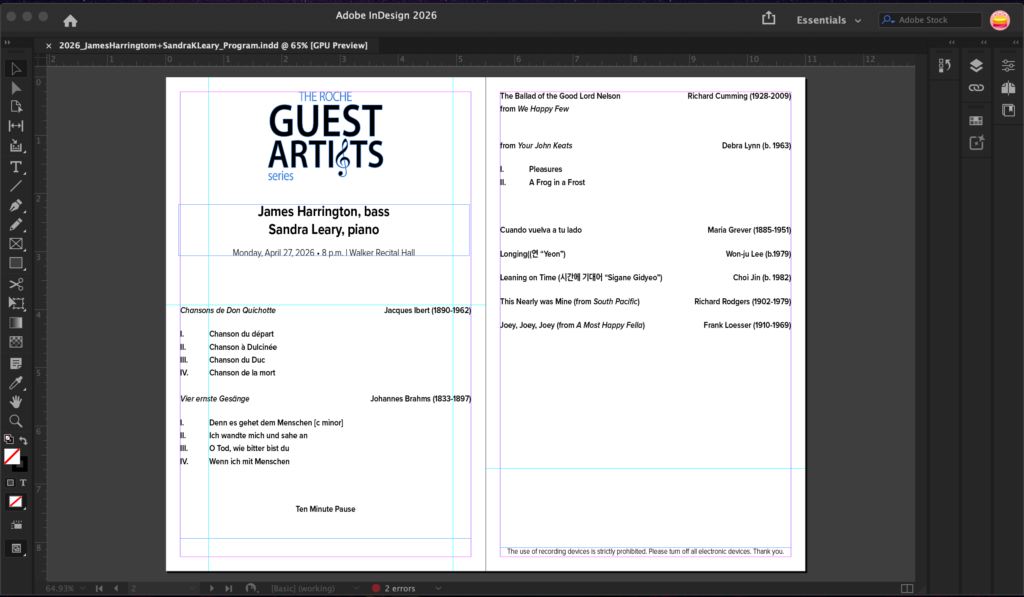The width and height of the screenshot is (1024, 597).
Task: Open the preflight menu icon
Action: click(x=251, y=589)
